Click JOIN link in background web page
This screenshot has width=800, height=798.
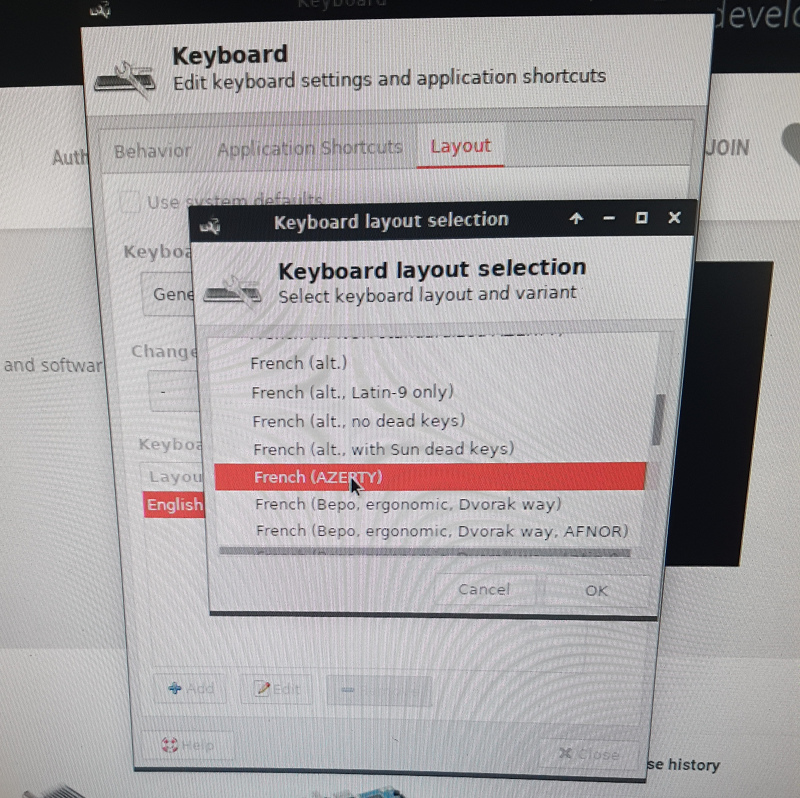pyautogui.click(x=728, y=148)
